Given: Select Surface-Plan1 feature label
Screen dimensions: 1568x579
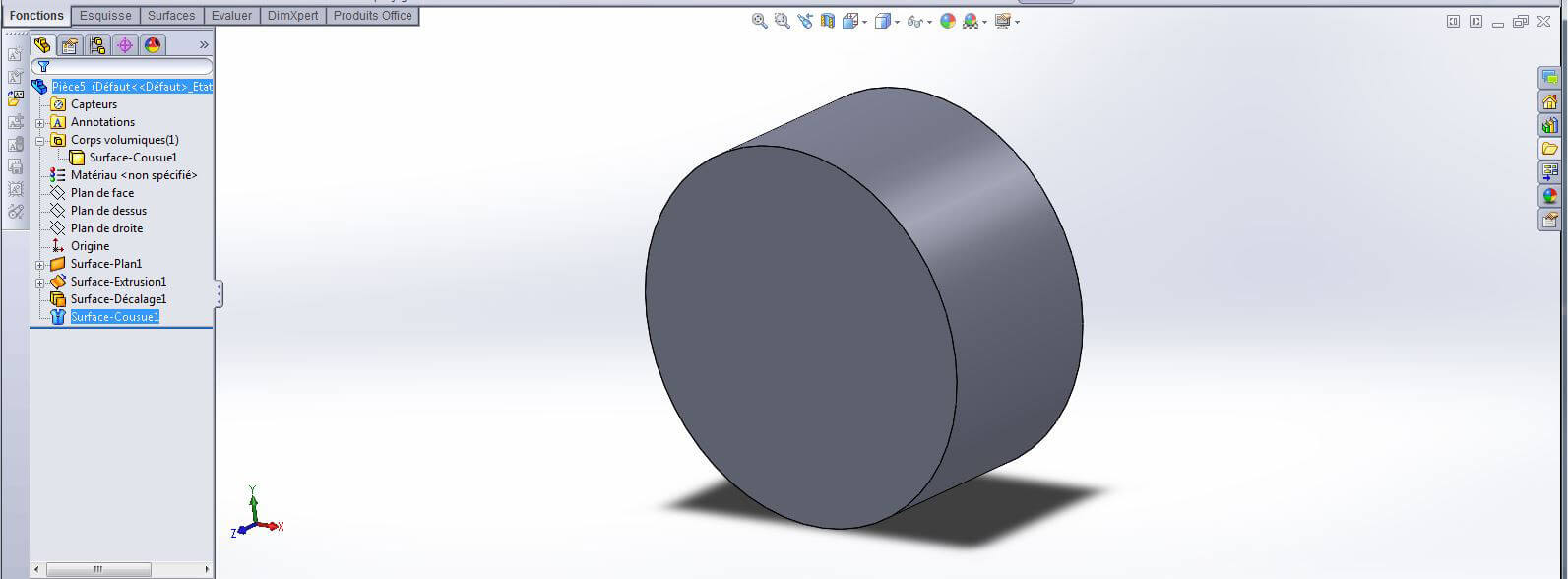Looking at the screenshot, I should 106,264.
